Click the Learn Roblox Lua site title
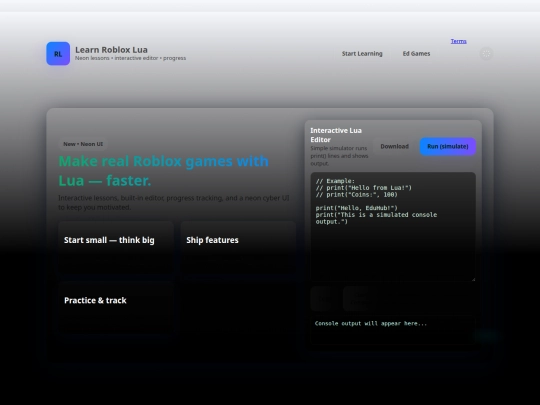Screen dimensions: 540x405 [111, 50]
